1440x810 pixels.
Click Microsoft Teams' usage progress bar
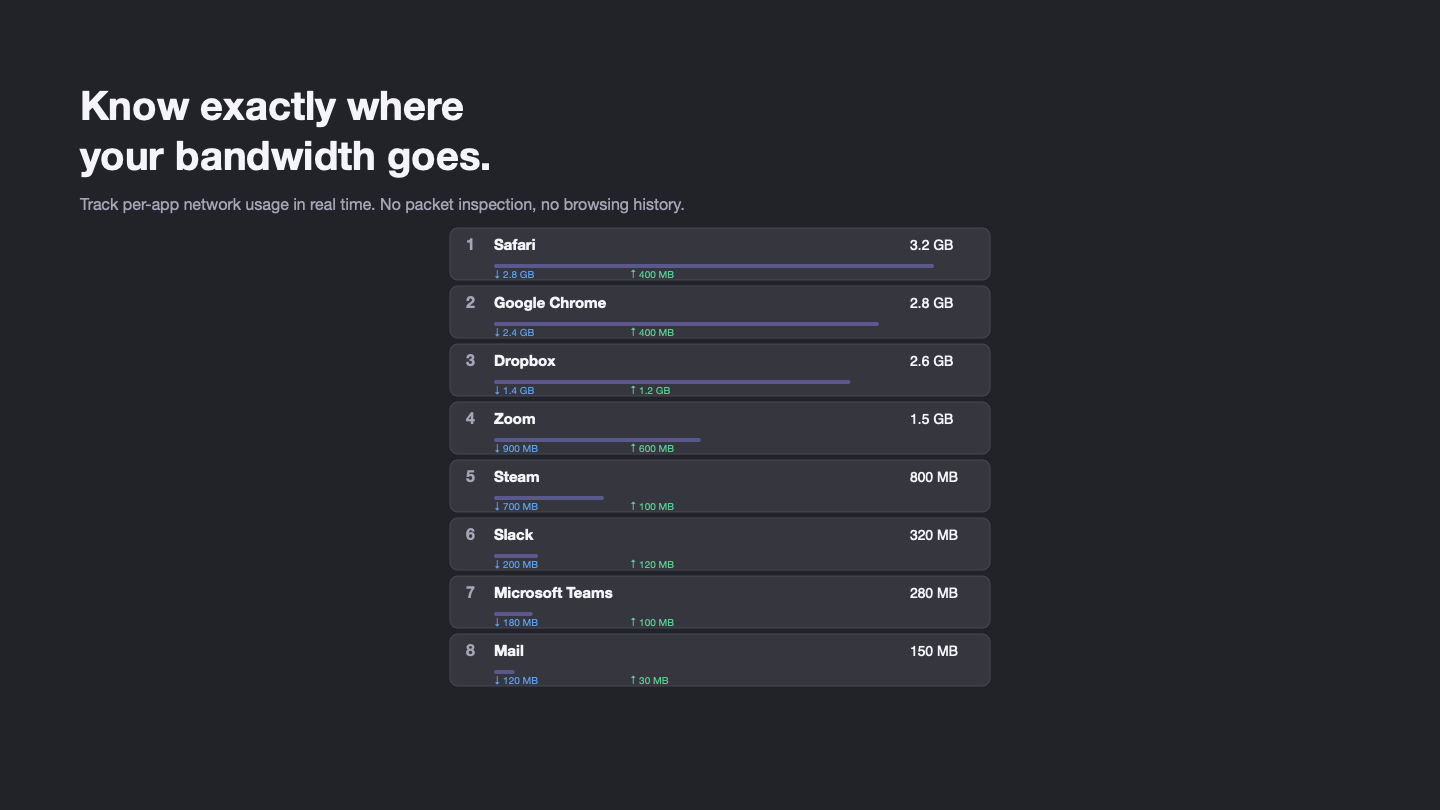pos(513,614)
